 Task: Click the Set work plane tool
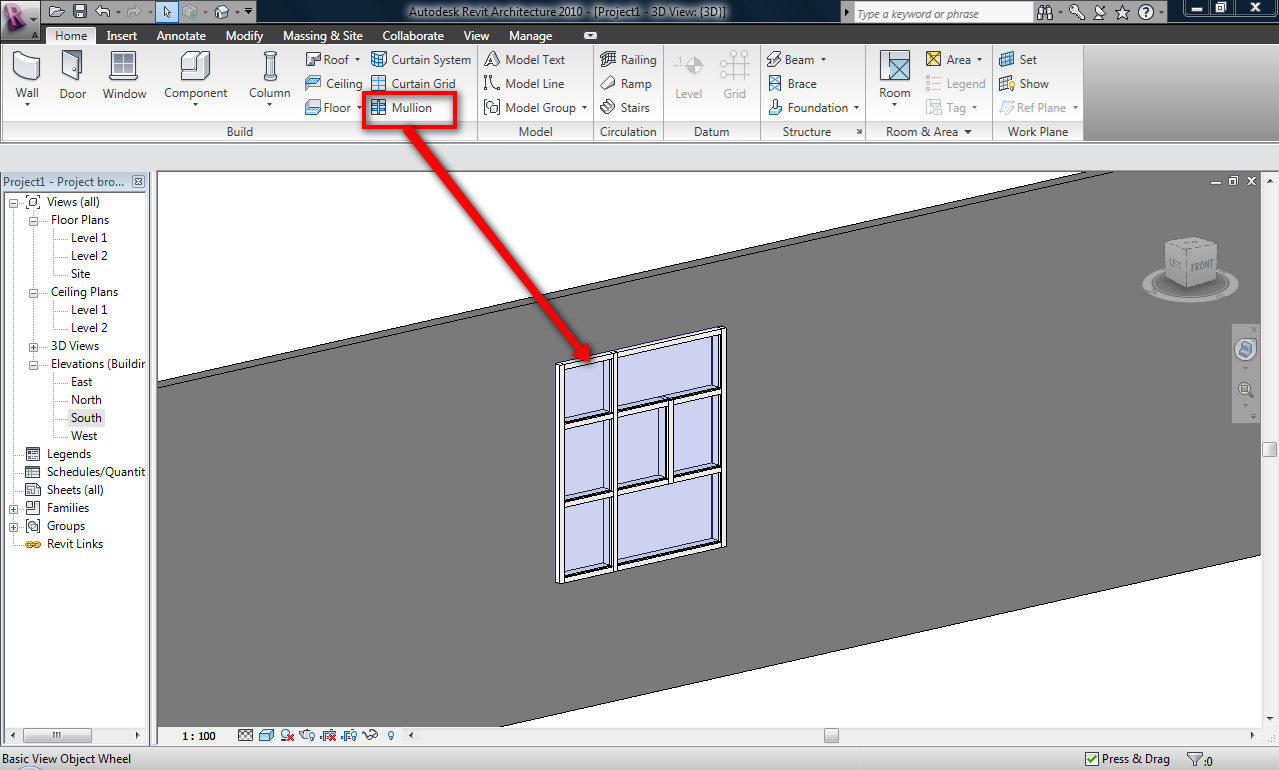pos(1018,60)
